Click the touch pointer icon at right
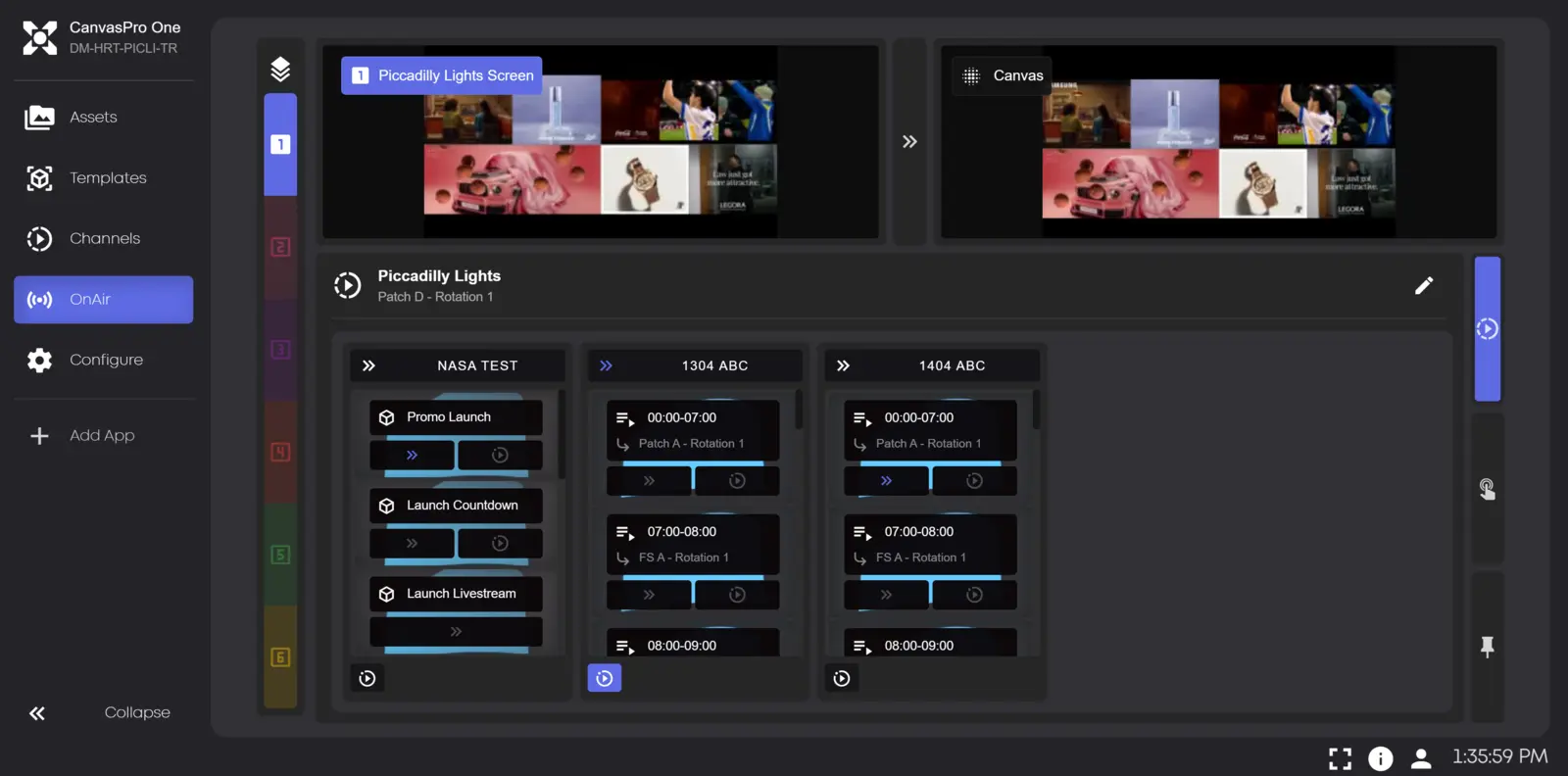The height and width of the screenshot is (776, 1568). [x=1488, y=489]
